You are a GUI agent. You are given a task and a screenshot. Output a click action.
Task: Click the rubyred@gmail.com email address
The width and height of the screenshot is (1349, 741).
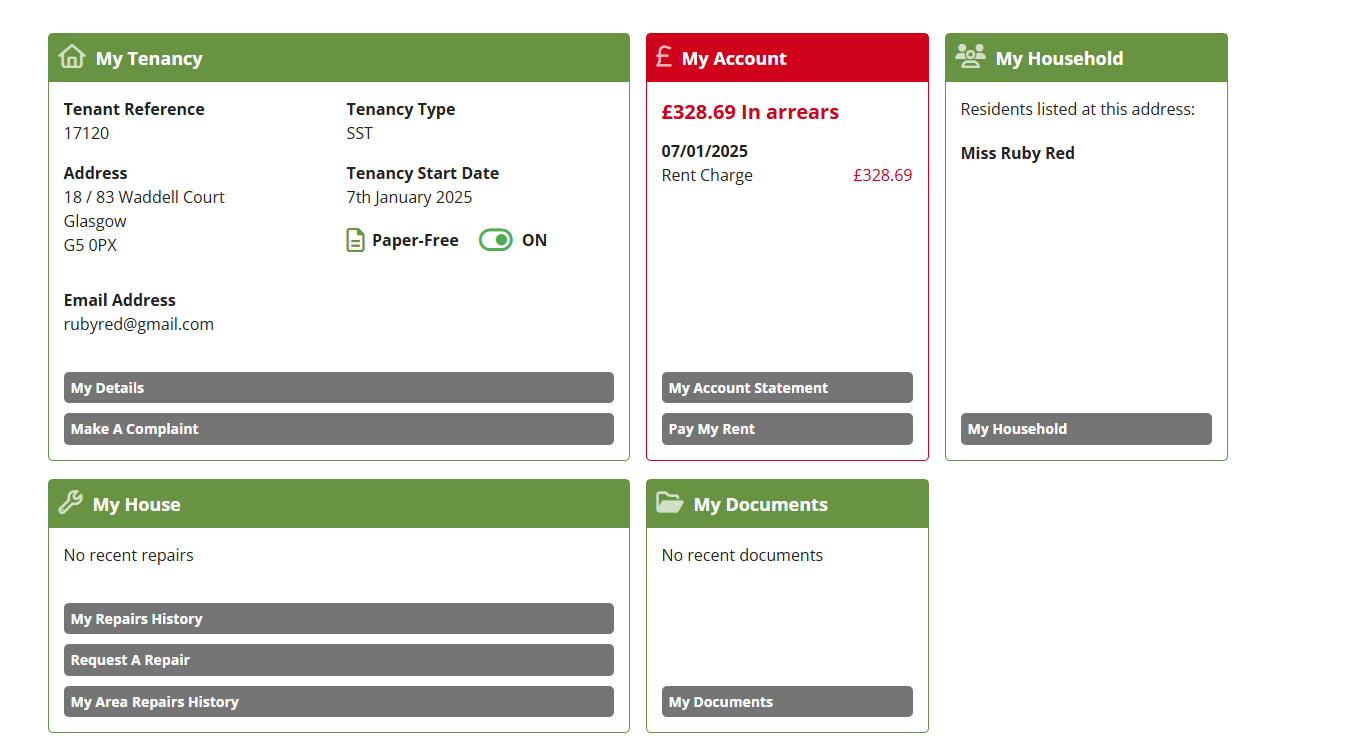(x=139, y=324)
